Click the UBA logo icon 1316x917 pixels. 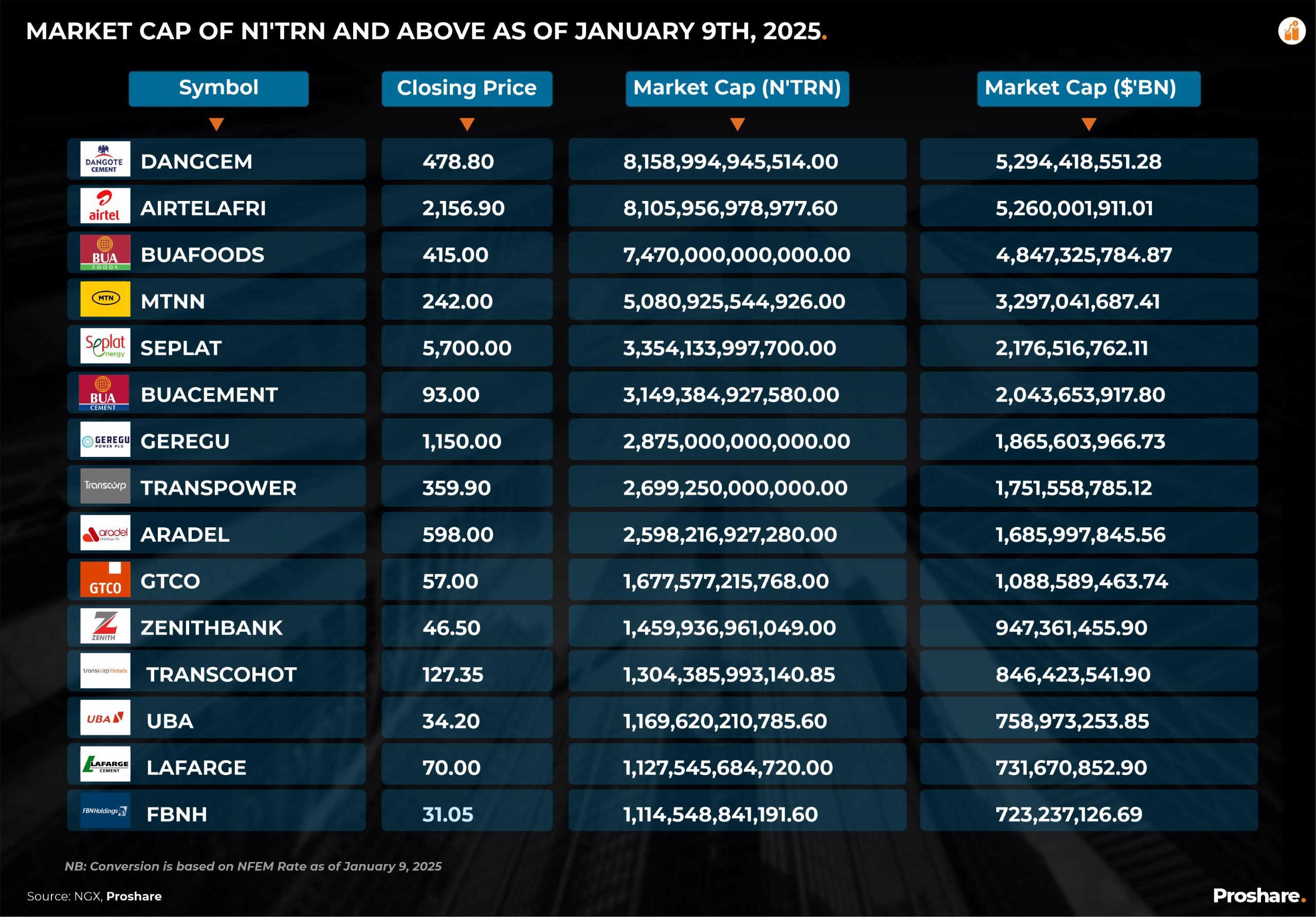[x=105, y=718]
